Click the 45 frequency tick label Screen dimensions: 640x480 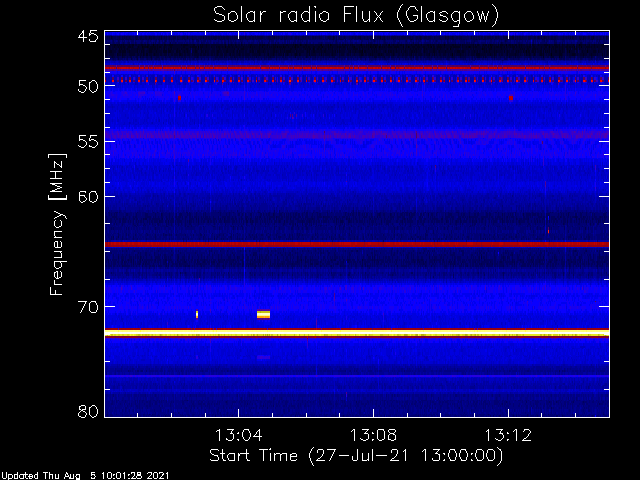coord(88,36)
